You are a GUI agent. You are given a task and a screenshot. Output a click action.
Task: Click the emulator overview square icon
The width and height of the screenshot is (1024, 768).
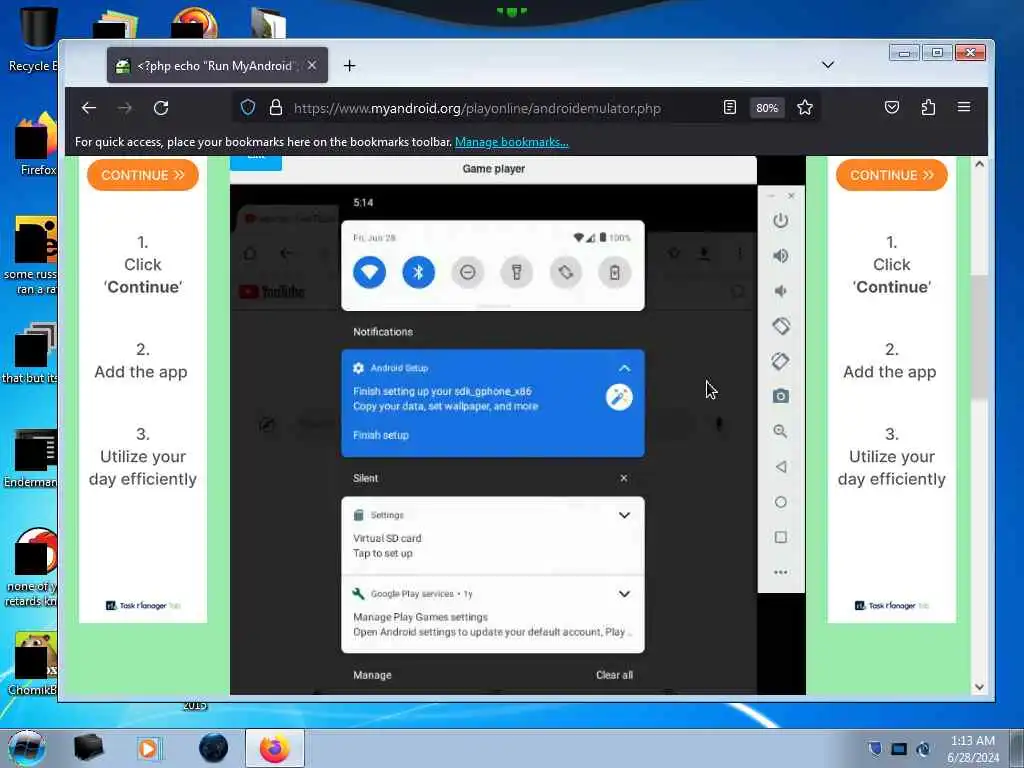[x=780, y=537]
